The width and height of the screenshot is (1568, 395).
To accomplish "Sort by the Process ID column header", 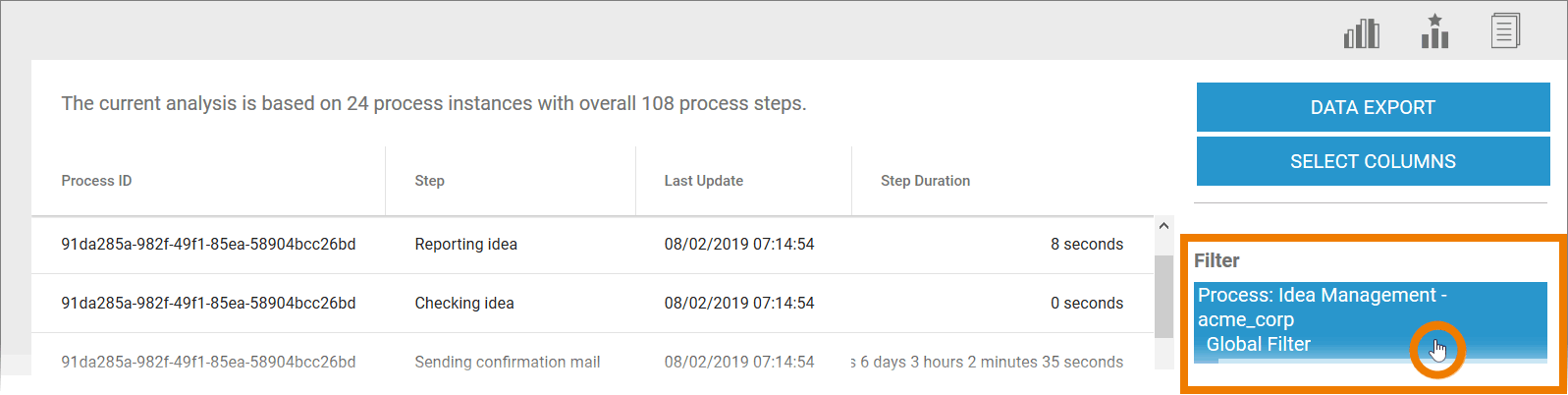I will coord(96,181).
